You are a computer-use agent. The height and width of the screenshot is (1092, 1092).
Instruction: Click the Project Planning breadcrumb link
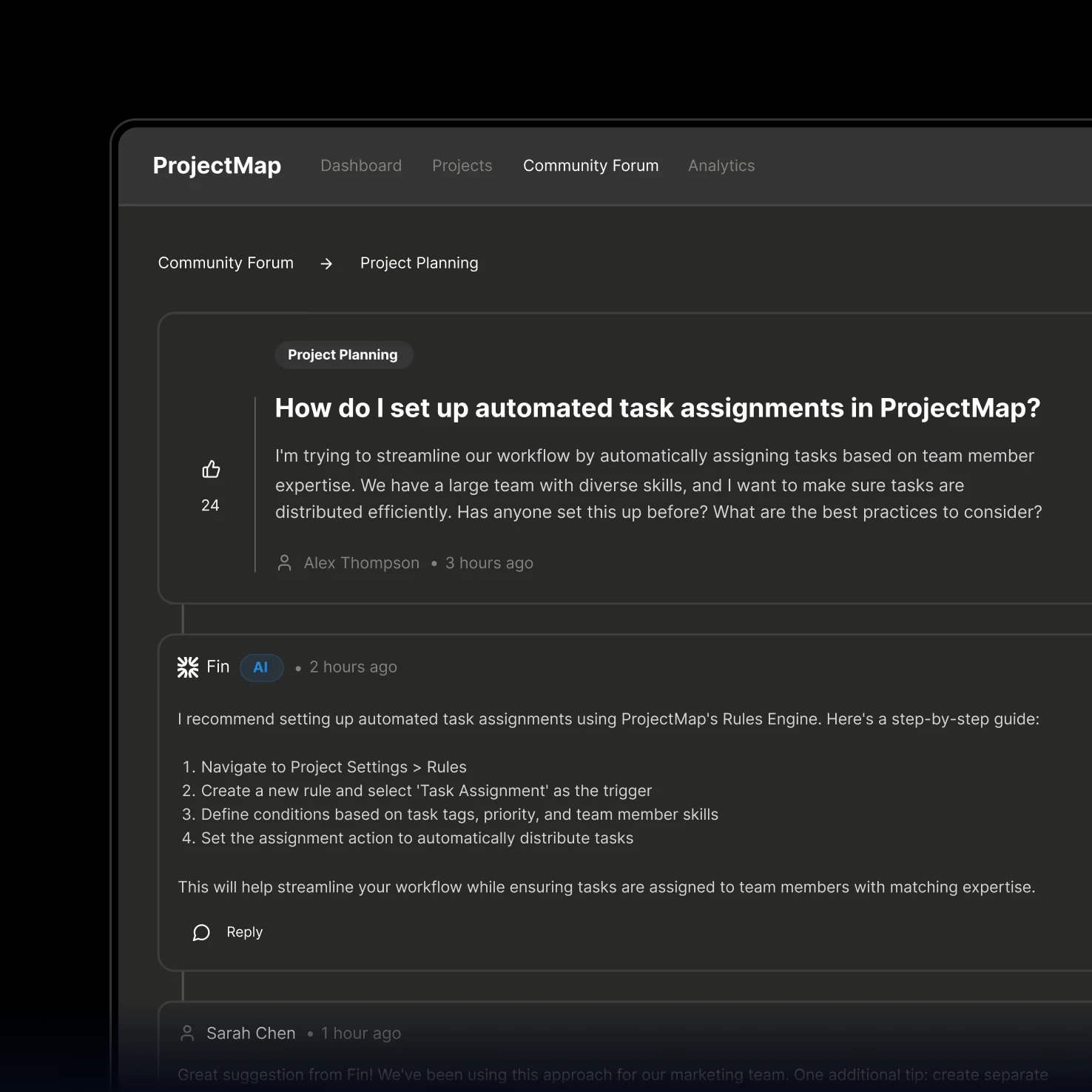tap(419, 263)
